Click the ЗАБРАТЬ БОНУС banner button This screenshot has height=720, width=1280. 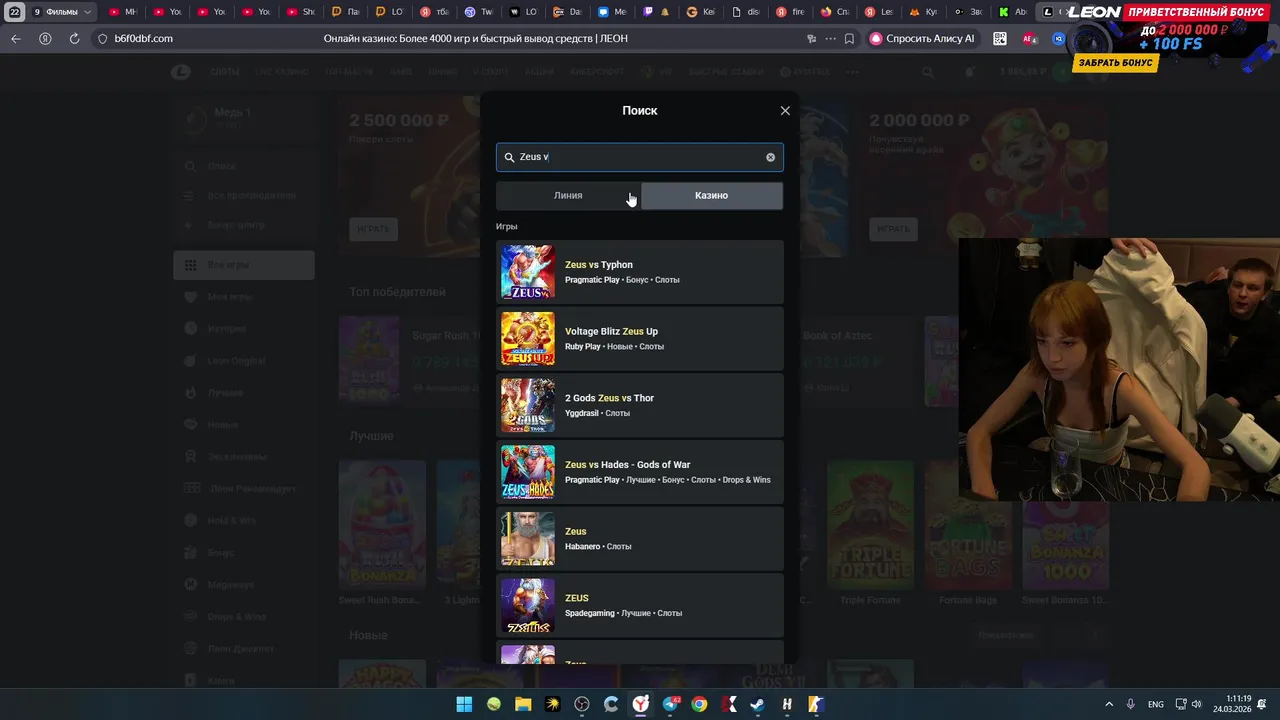click(1116, 62)
